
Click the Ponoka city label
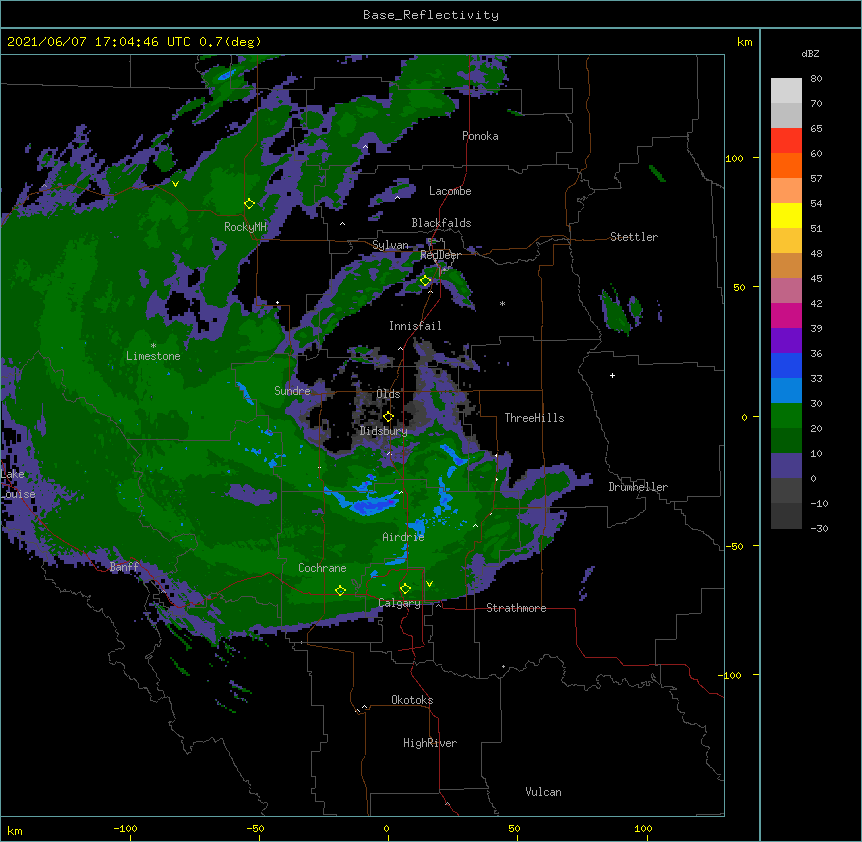coord(480,136)
